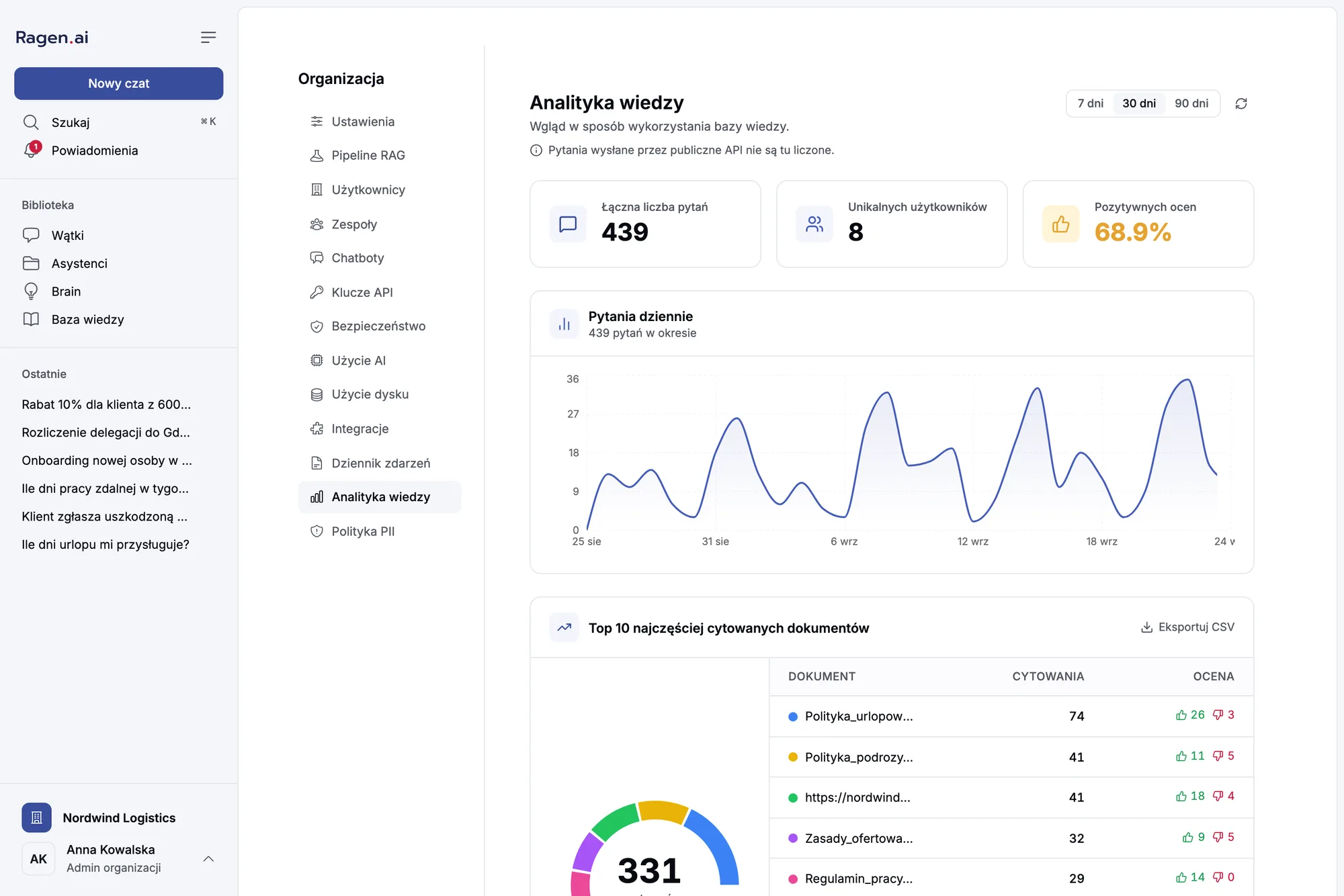The image size is (1344, 896).
Task: Click the thumbs-up icon in Pozytywnych ocen card
Action: click(1060, 224)
